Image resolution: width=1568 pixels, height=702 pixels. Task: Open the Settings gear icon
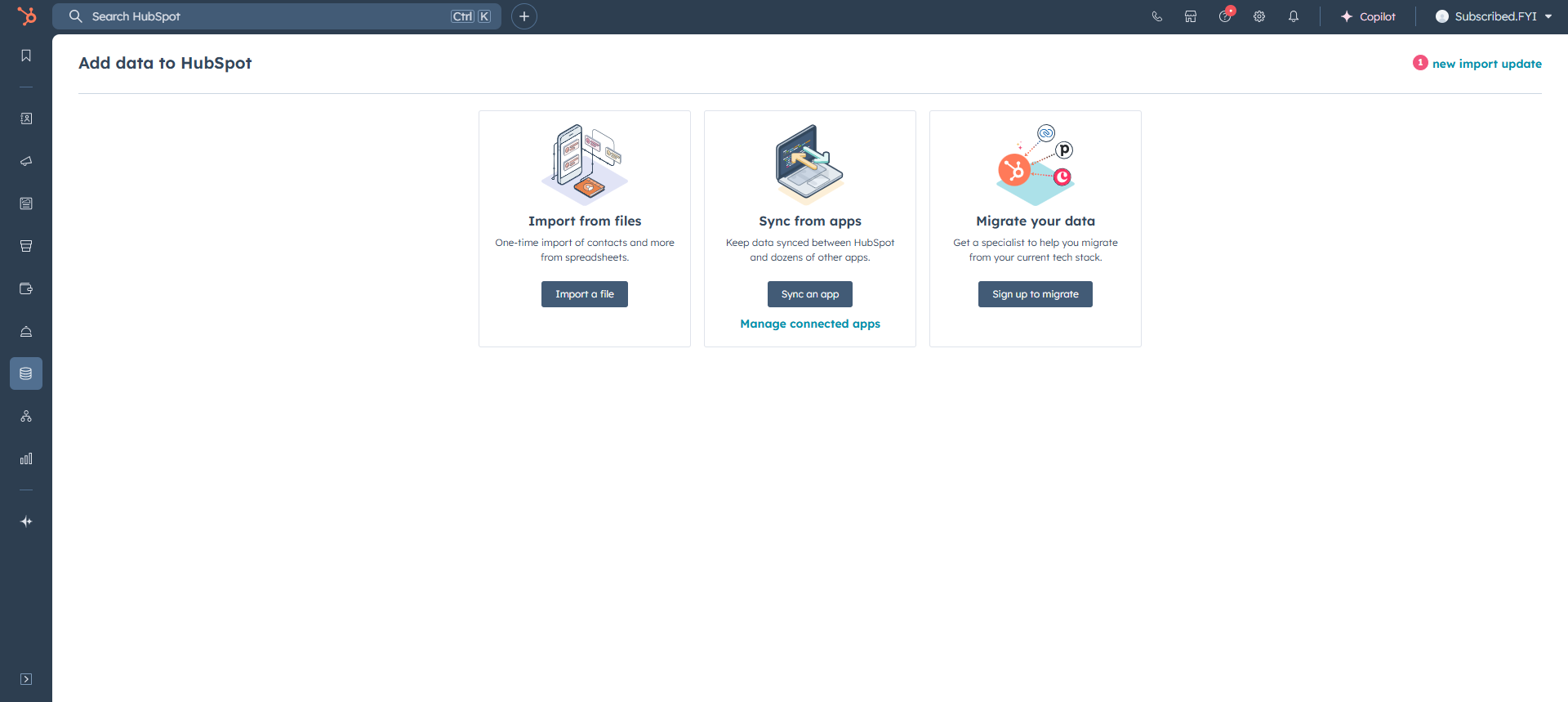click(1259, 16)
